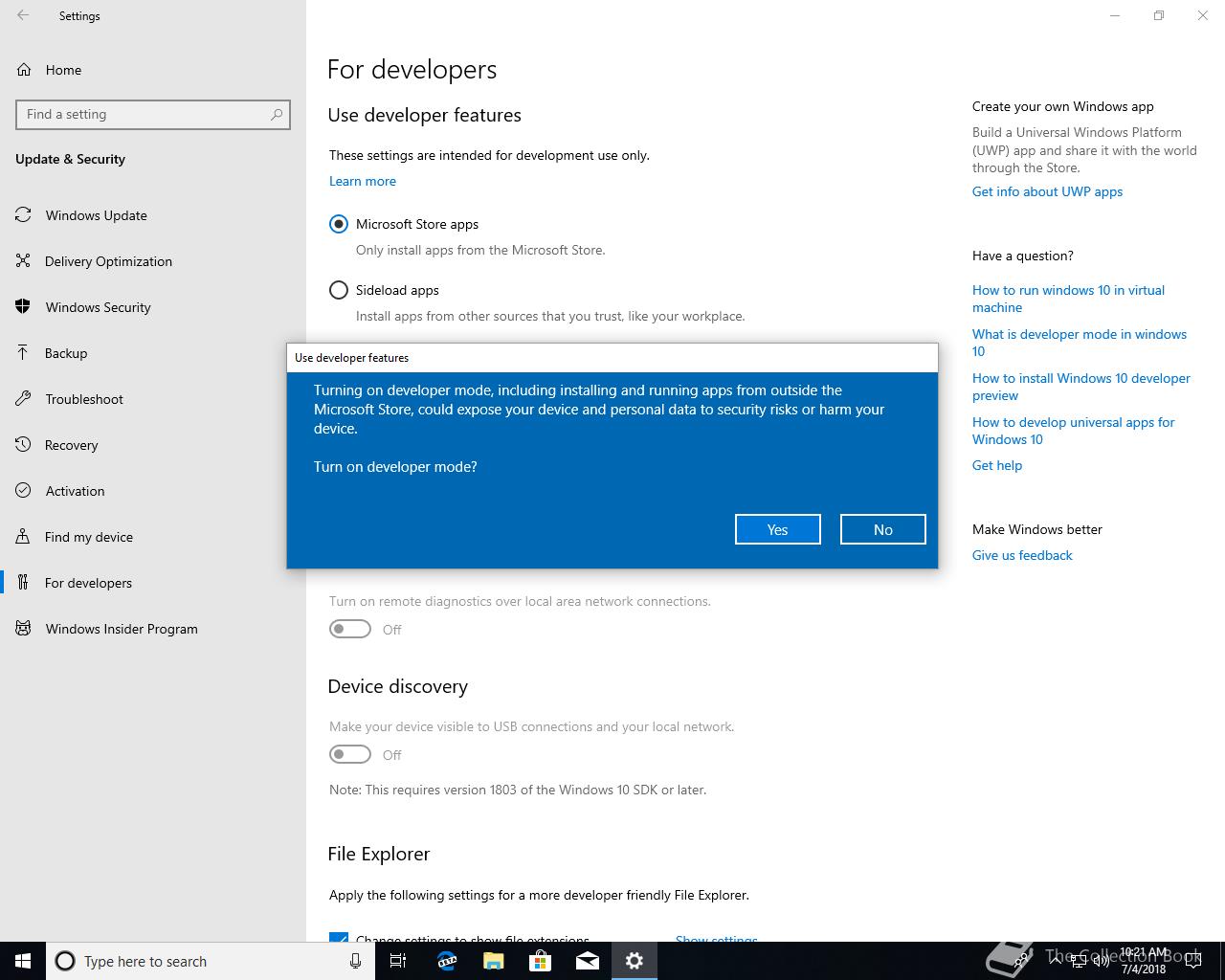The width and height of the screenshot is (1225, 980).
Task: Open Action Center notifications icon
Action: coord(1193,961)
